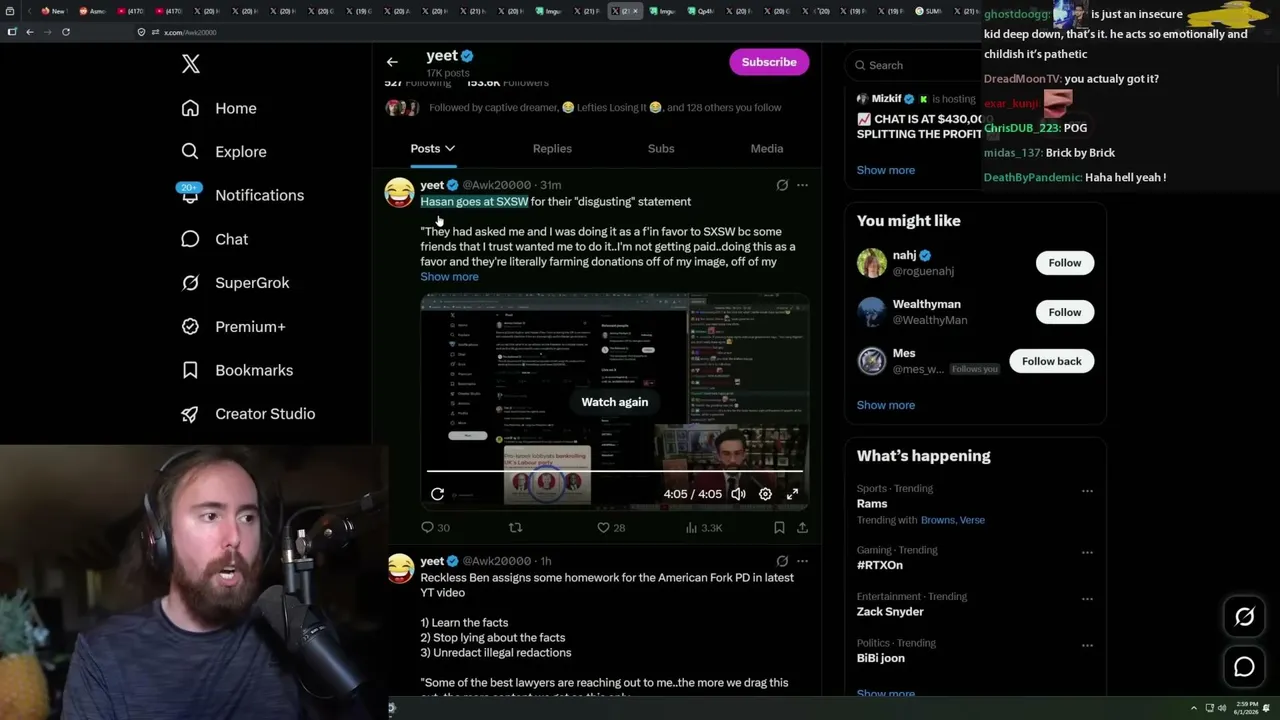1280x720 pixels.
Task: Go to Home via the house icon
Action: [190, 108]
